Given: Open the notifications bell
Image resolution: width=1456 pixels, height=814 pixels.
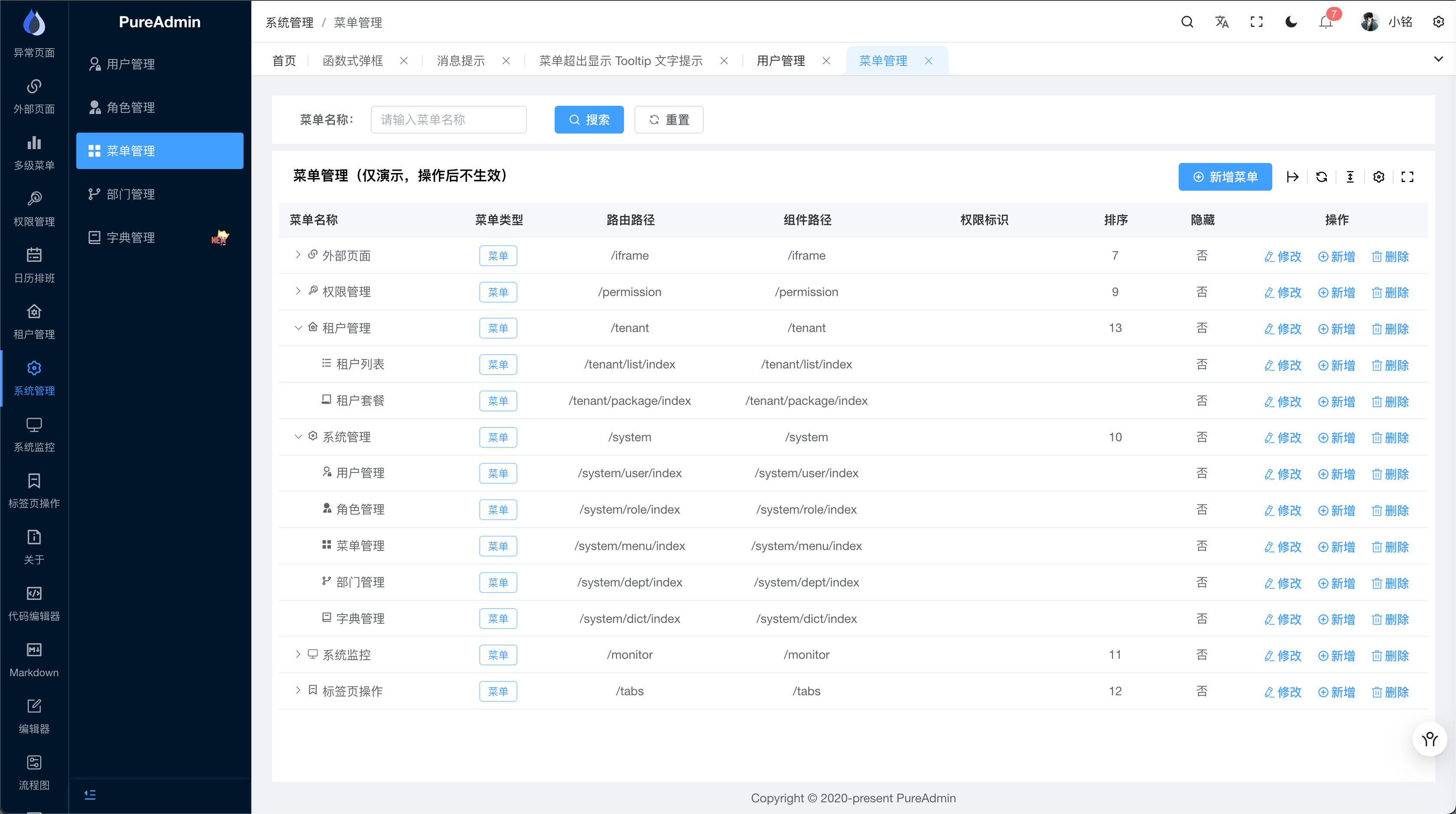Looking at the screenshot, I should [1326, 23].
